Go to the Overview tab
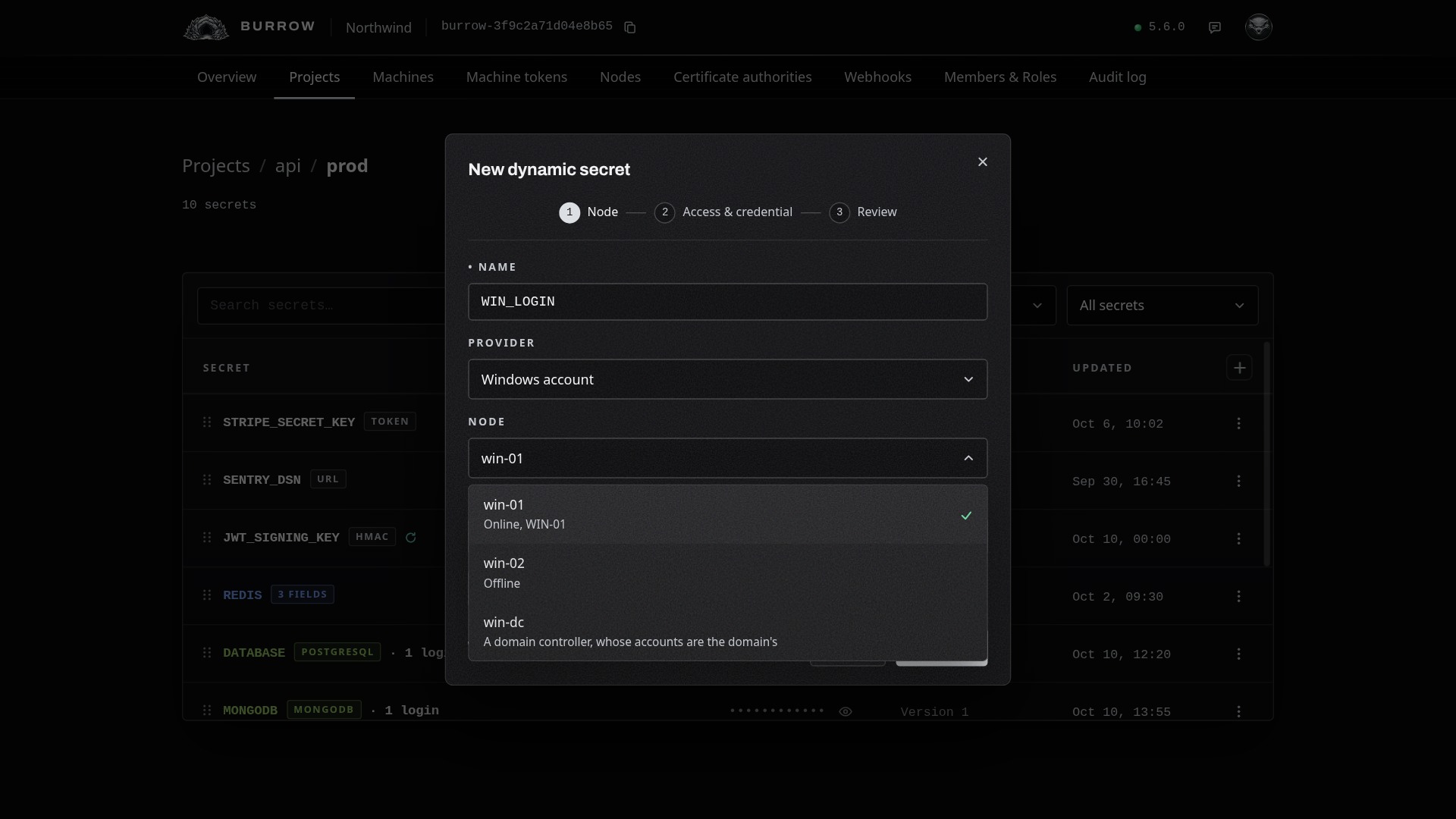The width and height of the screenshot is (1456, 819). [227, 77]
